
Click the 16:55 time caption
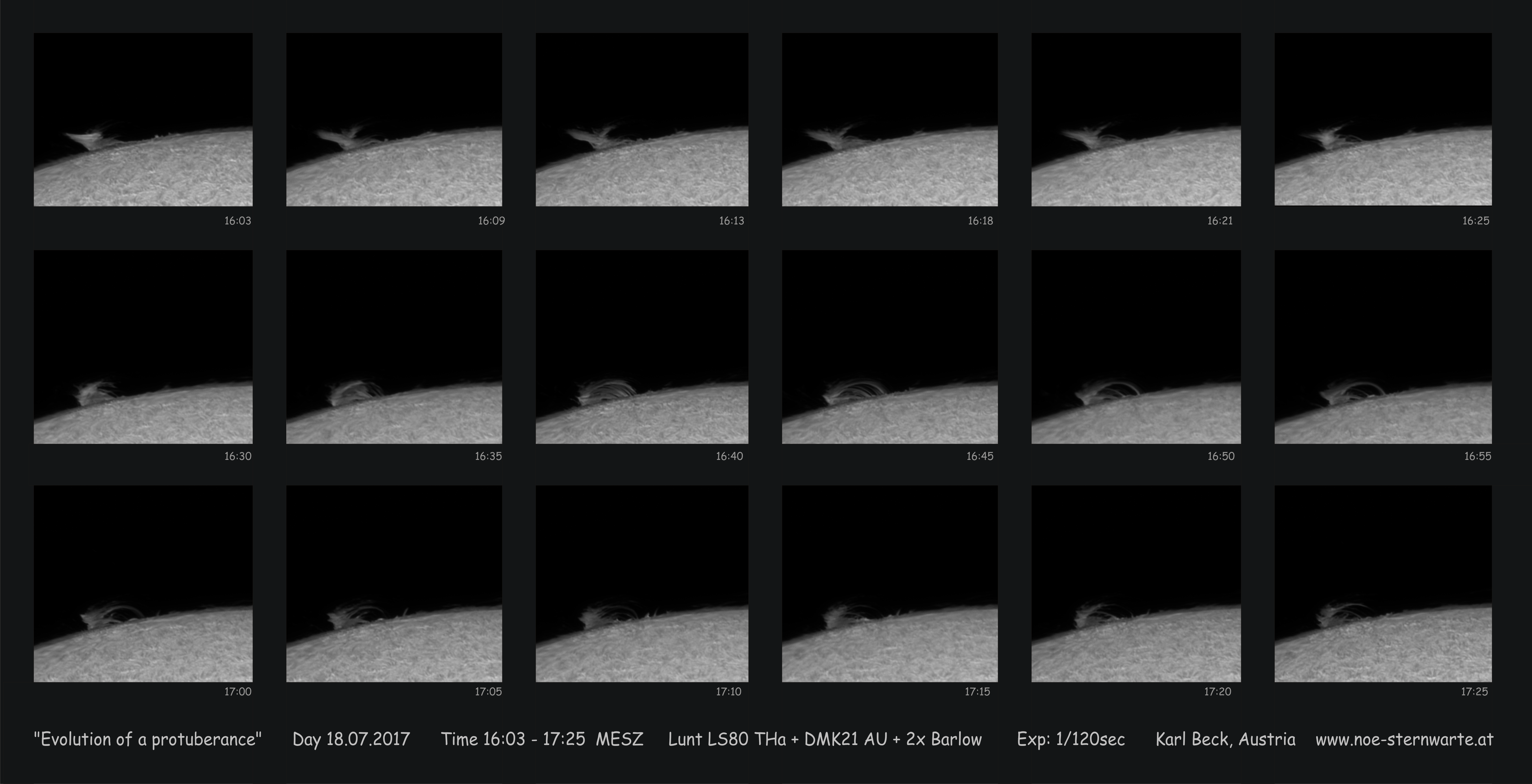point(1477,456)
